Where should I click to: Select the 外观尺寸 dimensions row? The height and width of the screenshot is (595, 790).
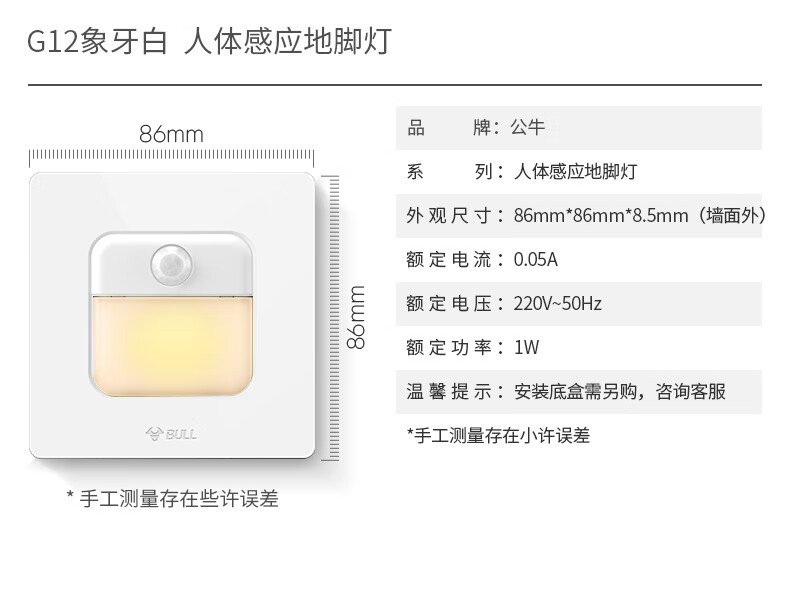coord(578,216)
